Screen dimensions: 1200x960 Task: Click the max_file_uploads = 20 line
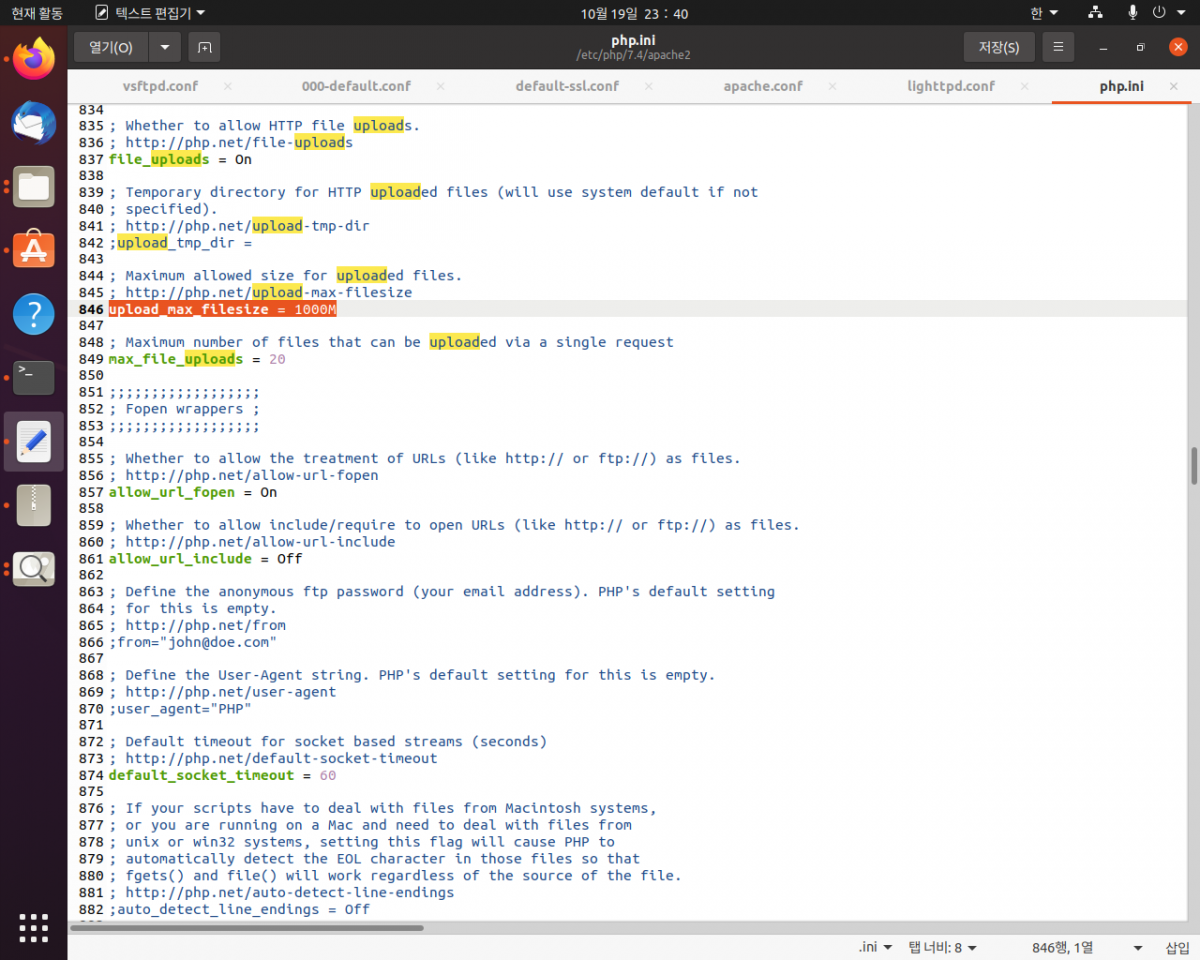[x=197, y=359]
